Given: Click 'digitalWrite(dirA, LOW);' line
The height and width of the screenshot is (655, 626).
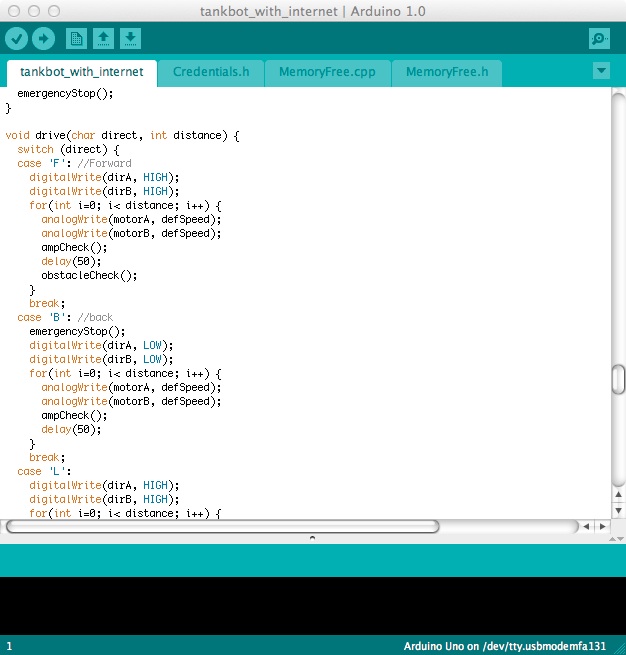Looking at the screenshot, I should pos(101,345).
